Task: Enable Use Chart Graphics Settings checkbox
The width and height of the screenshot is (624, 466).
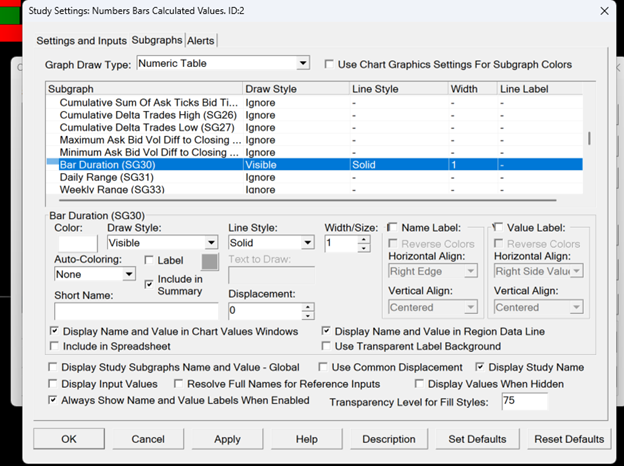Action: [x=331, y=65]
